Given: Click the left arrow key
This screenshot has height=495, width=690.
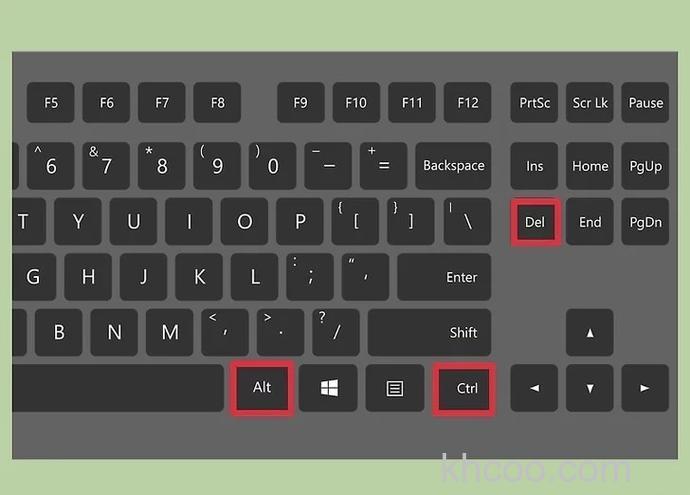Looking at the screenshot, I should (x=534, y=388).
